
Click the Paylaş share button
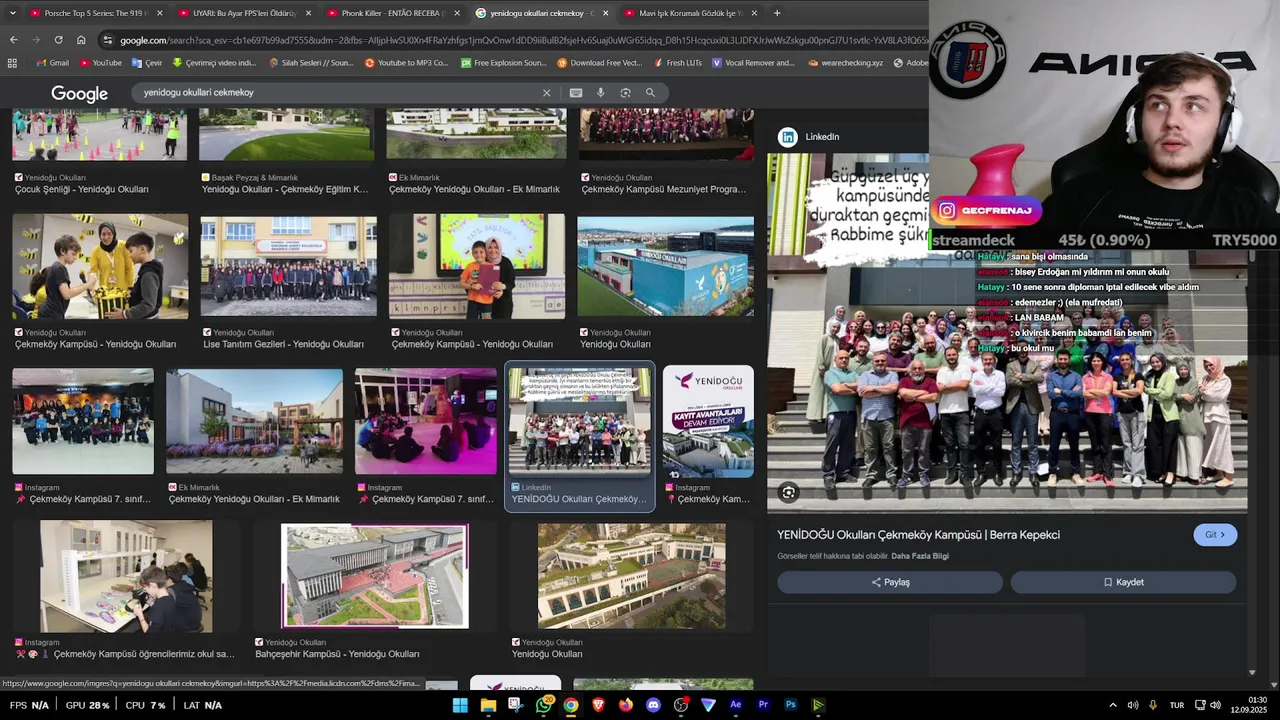click(x=890, y=582)
